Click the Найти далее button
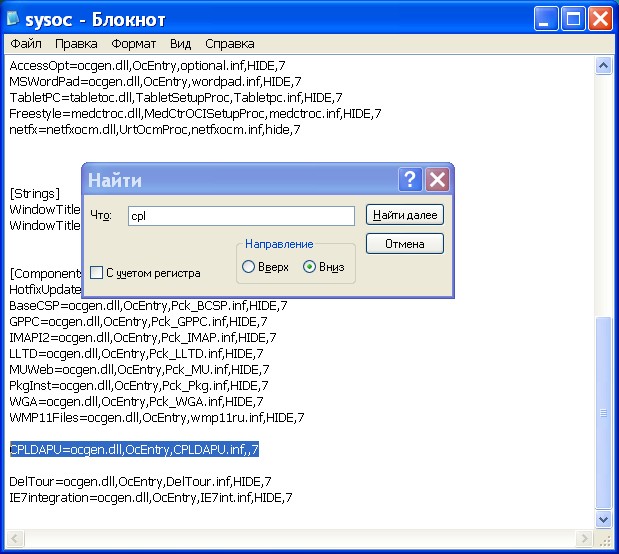Viewport: 619px width, 554px height. pos(405,215)
